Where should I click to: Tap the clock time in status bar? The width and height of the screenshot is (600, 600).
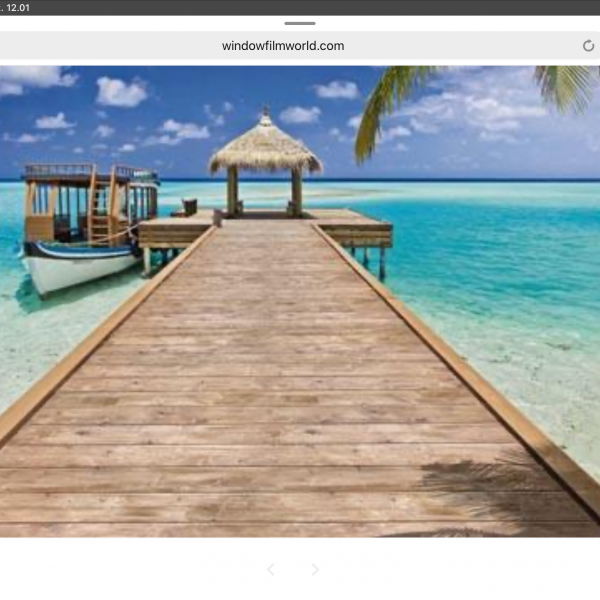point(17,7)
